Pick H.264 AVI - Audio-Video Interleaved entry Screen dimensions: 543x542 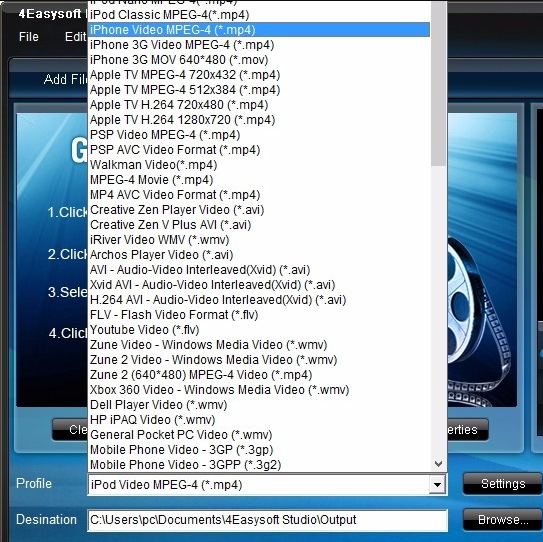pyautogui.click(x=259, y=300)
